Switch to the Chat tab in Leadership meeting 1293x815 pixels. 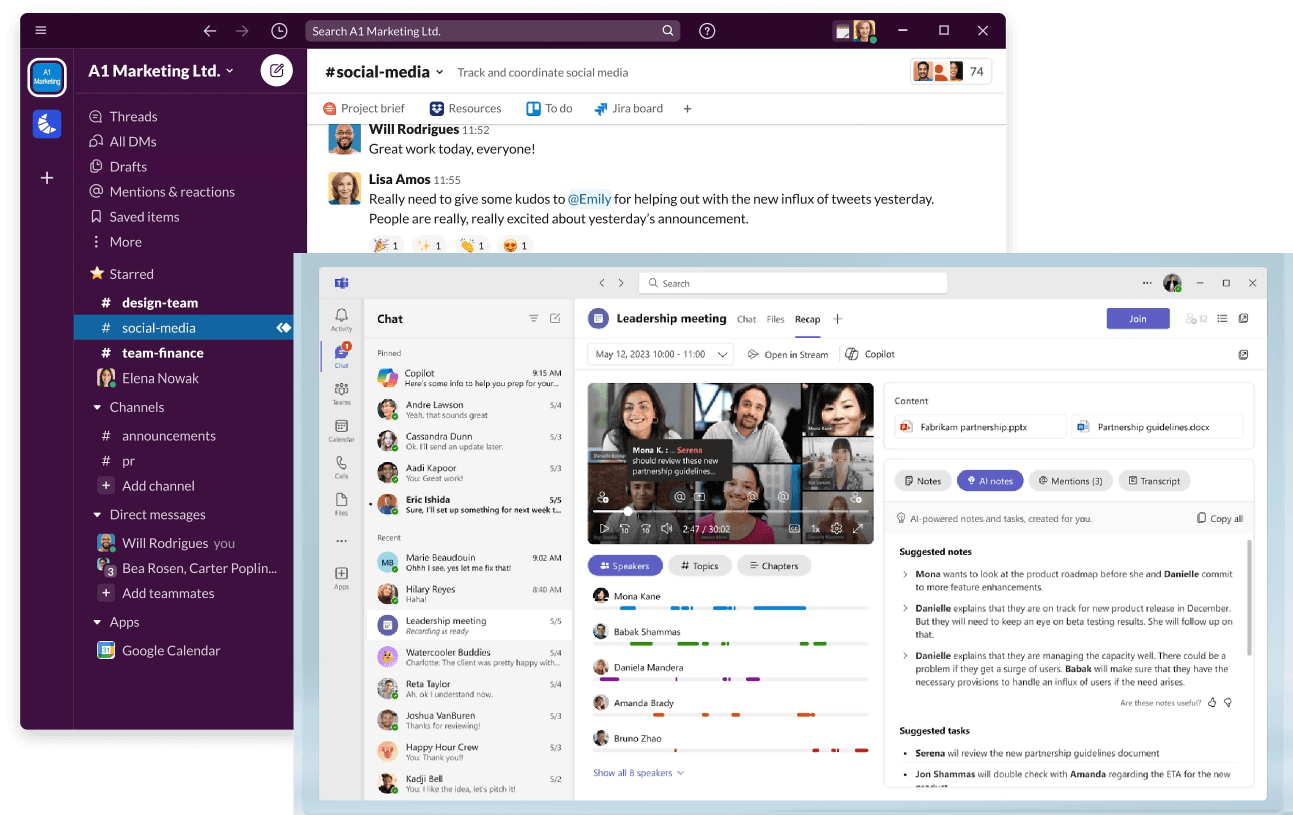coord(747,319)
